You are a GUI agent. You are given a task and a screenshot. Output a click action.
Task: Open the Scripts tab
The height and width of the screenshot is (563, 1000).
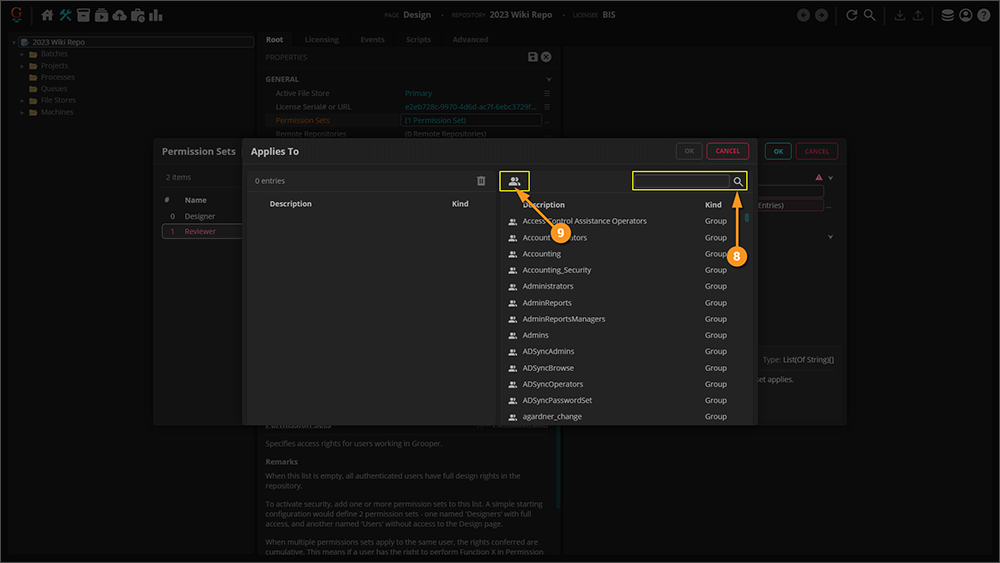pos(418,40)
